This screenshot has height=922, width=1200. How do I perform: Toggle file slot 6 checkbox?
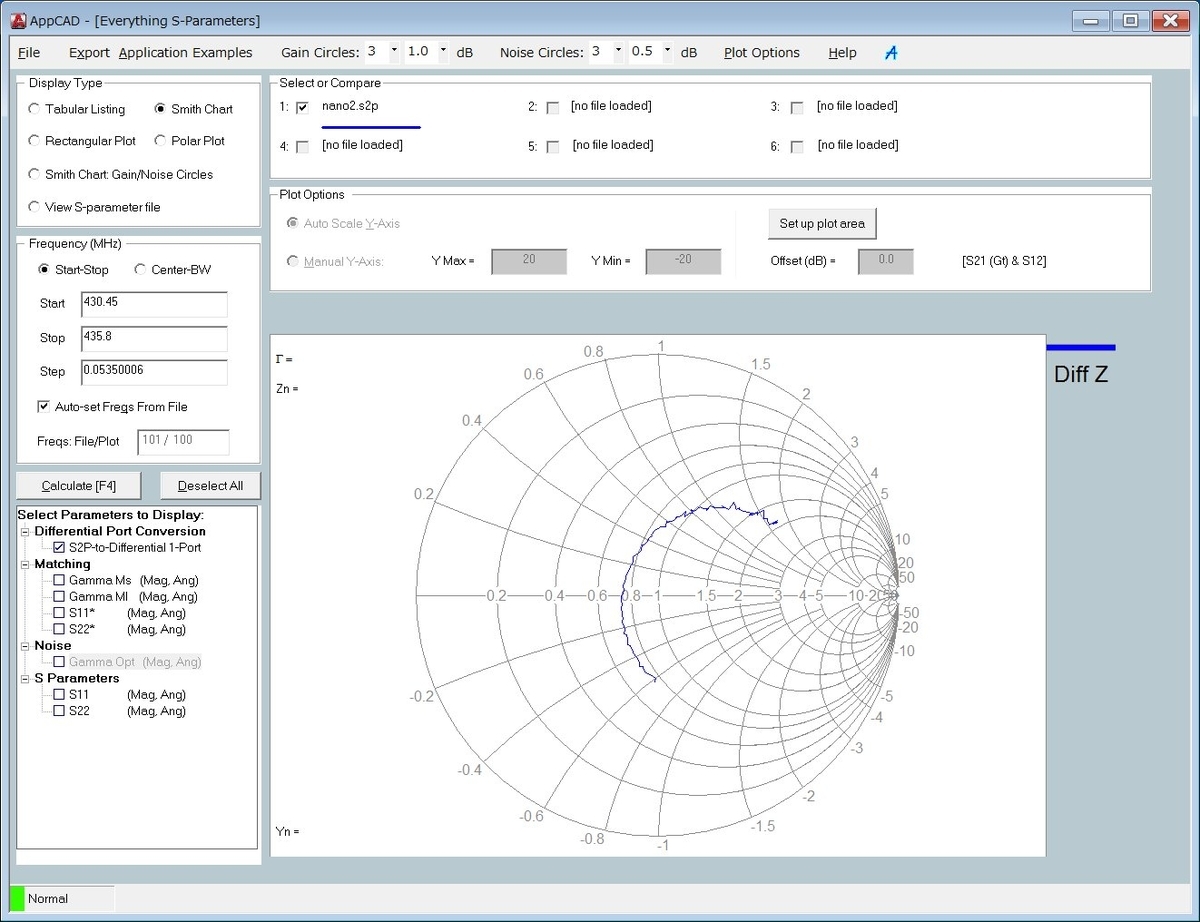point(797,147)
